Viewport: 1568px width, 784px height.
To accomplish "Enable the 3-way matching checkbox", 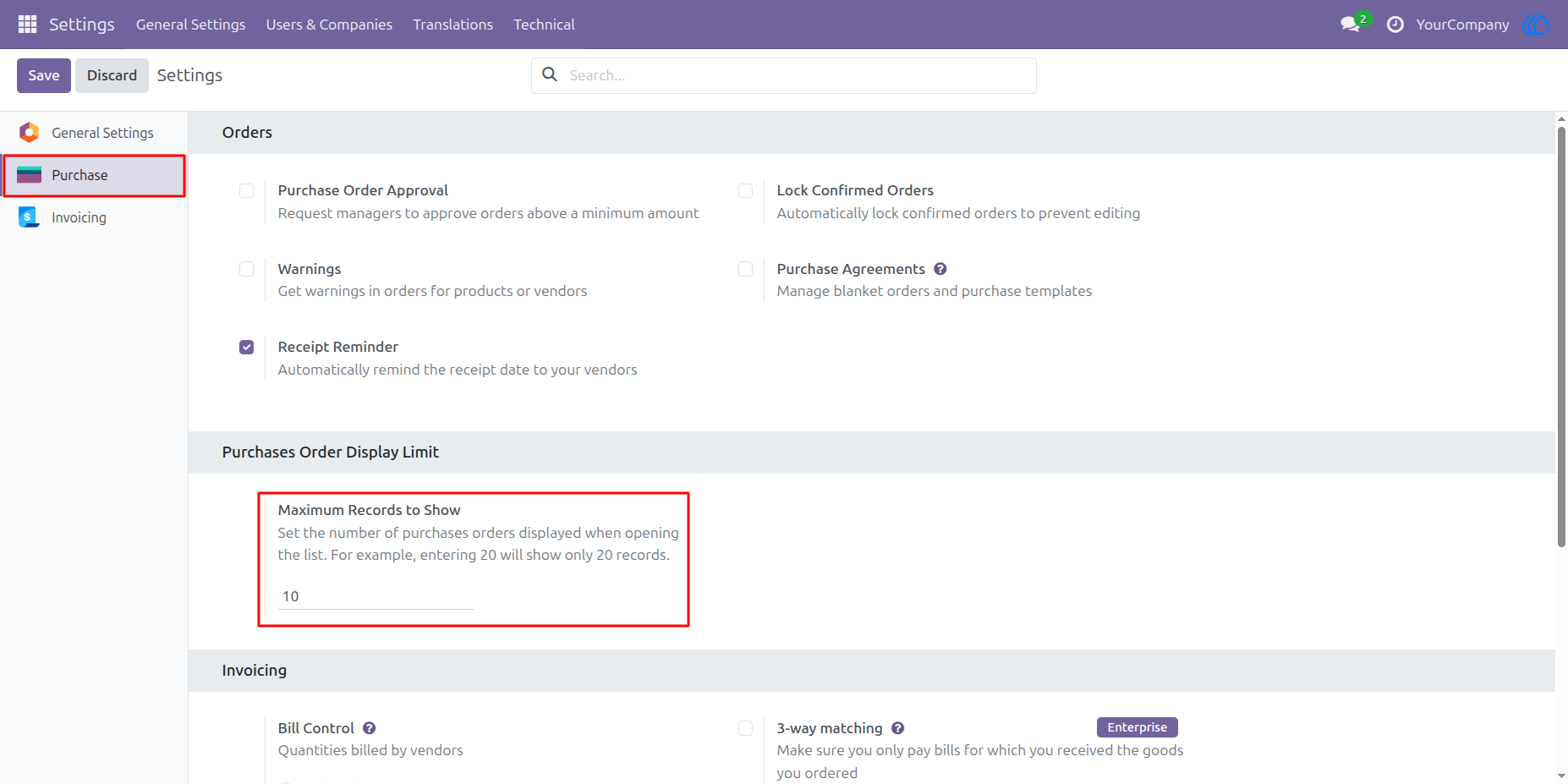I will [x=746, y=728].
